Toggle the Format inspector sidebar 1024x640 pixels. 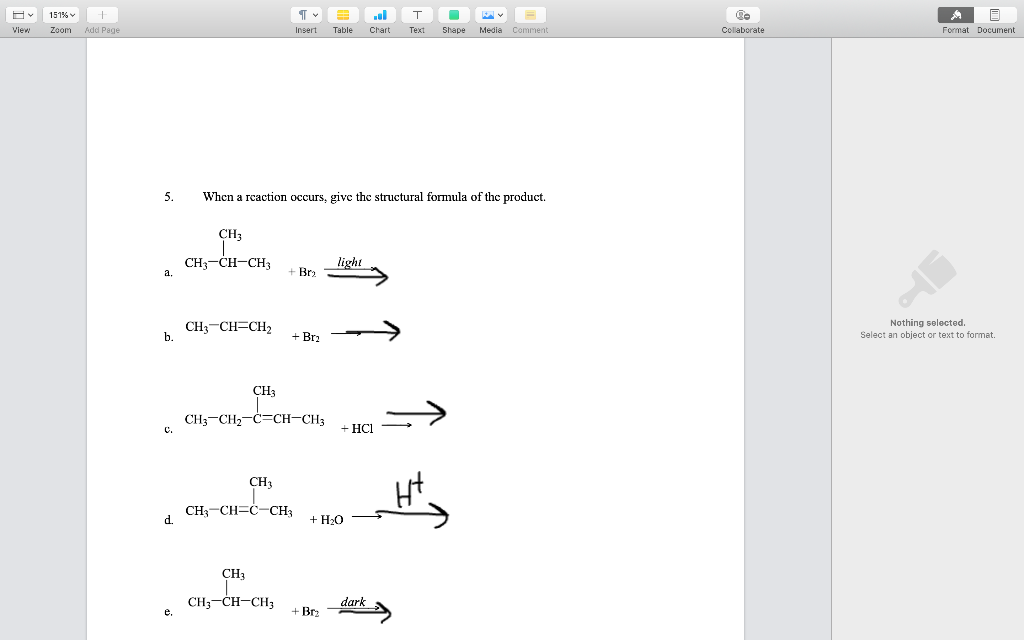955,14
